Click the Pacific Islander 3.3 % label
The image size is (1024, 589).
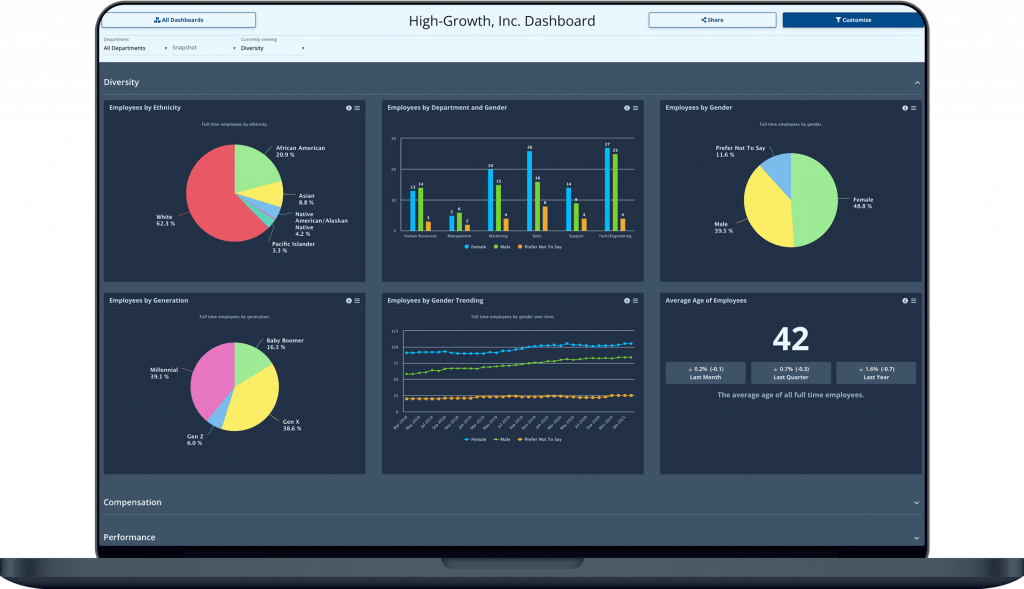pyautogui.click(x=293, y=247)
